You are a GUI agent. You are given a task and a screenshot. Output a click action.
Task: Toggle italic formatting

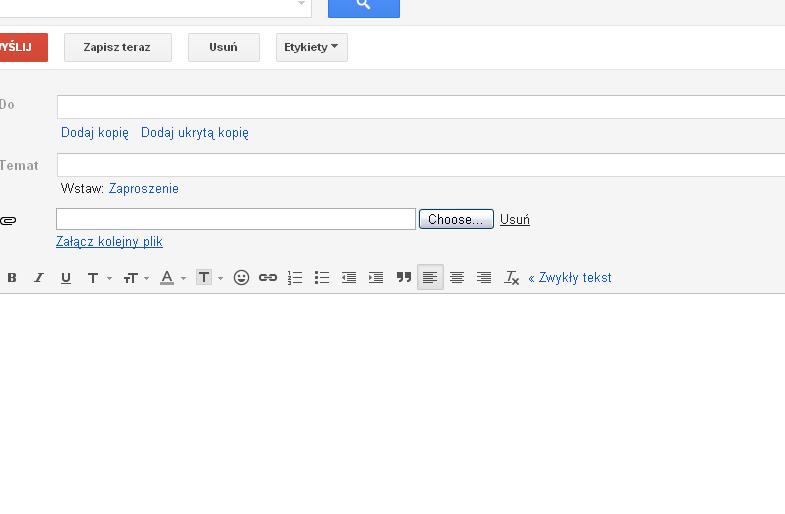coord(39,278)
